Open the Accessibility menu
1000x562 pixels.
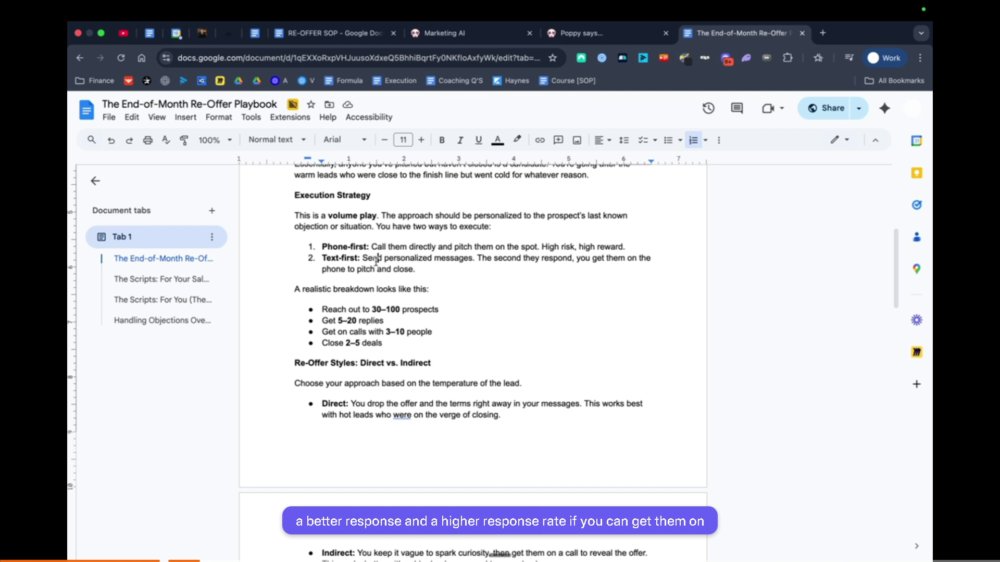coord(369,117)
